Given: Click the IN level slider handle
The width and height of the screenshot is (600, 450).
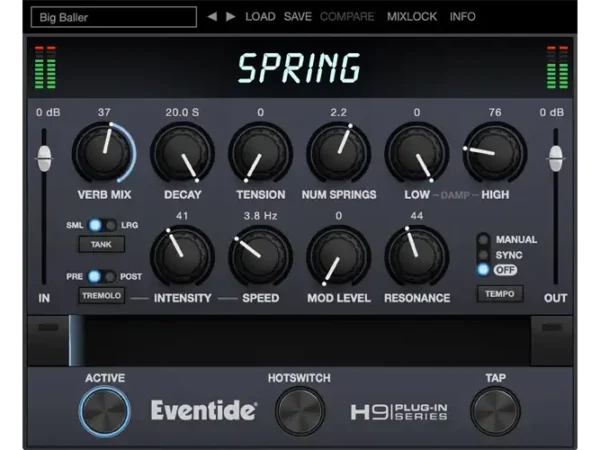Looking at the screenshot, I should [44, 158].
